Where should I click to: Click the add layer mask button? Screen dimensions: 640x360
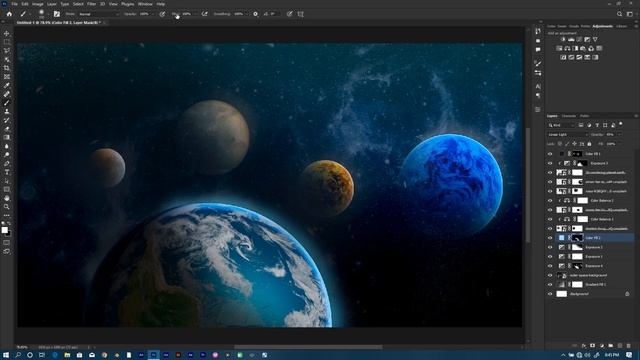coord(592,346)
